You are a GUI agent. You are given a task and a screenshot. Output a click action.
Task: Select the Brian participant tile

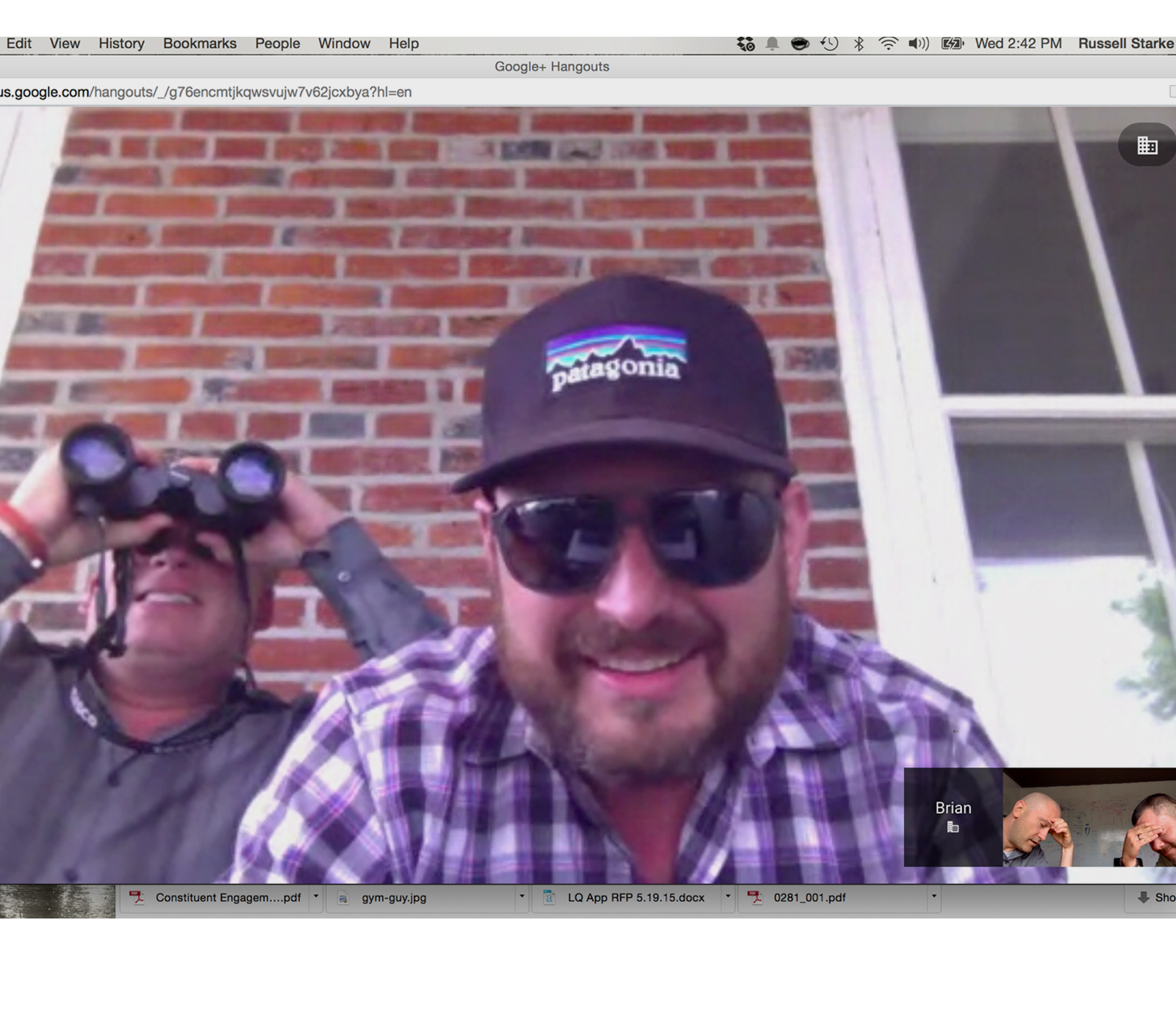point(953,817)
